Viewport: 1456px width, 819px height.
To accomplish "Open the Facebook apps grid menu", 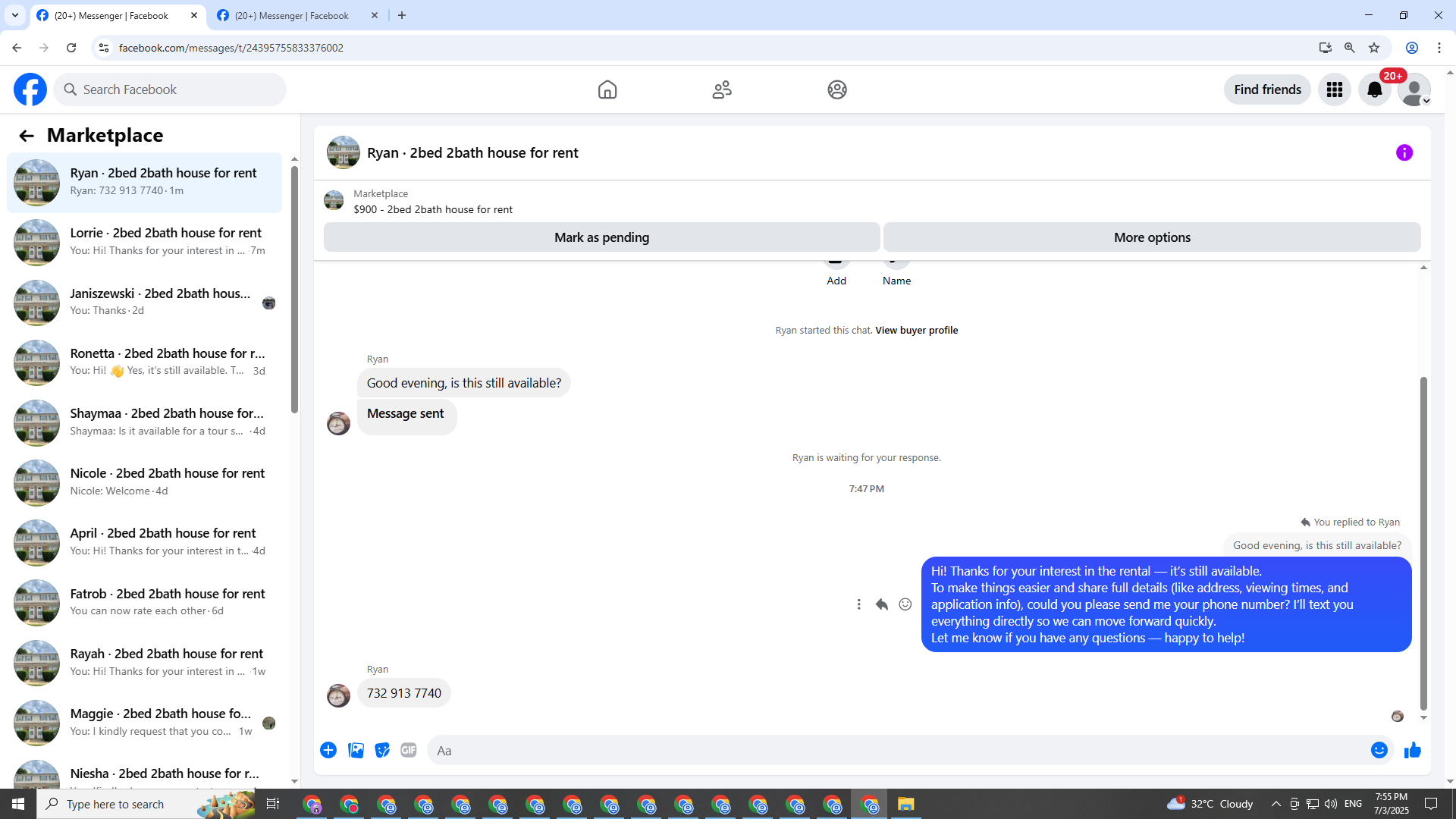I will click(x=1334, y=89).
